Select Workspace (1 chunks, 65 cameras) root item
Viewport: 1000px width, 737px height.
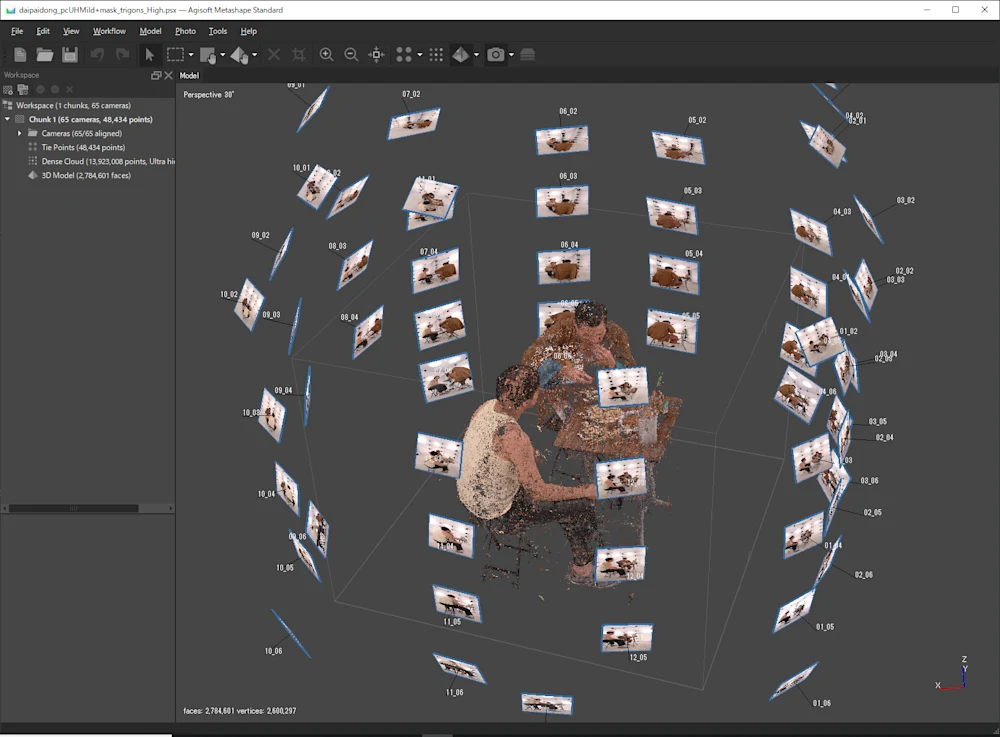(73, 105)
